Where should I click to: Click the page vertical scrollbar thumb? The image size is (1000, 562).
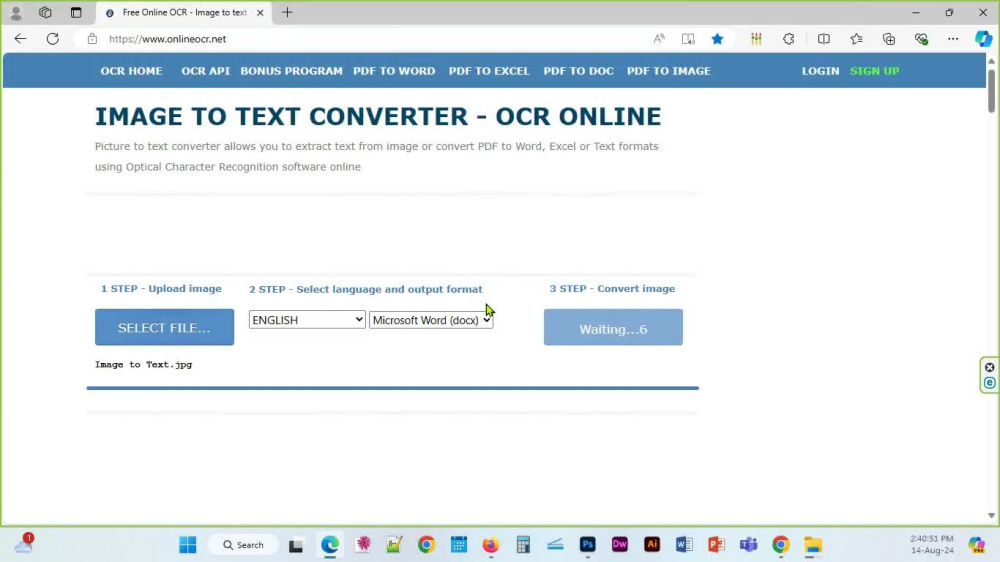click(991, 90)
